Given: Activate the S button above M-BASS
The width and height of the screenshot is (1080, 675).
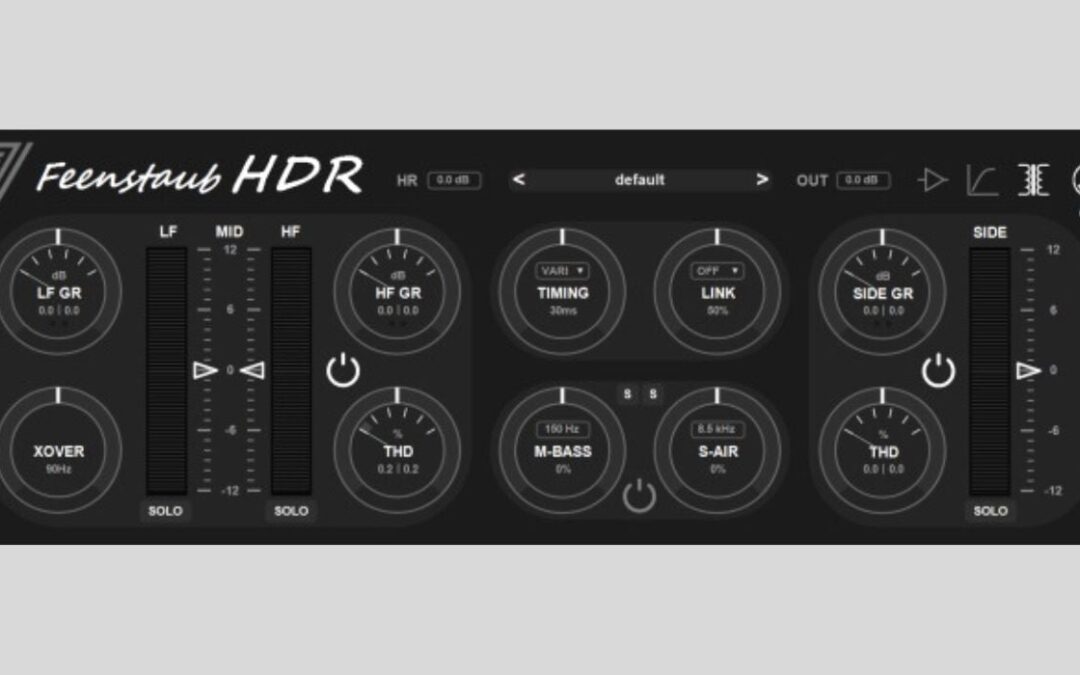Looking at the screenshot, I should point(627,393).
